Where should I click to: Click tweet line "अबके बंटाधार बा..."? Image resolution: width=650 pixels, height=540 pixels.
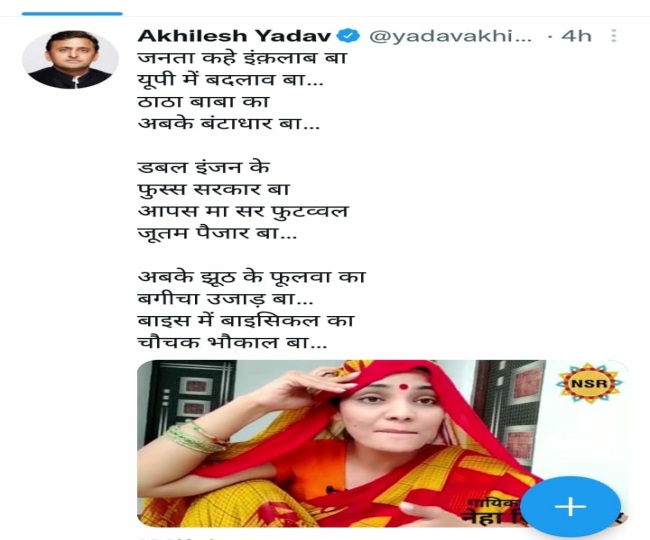(229, 123)
